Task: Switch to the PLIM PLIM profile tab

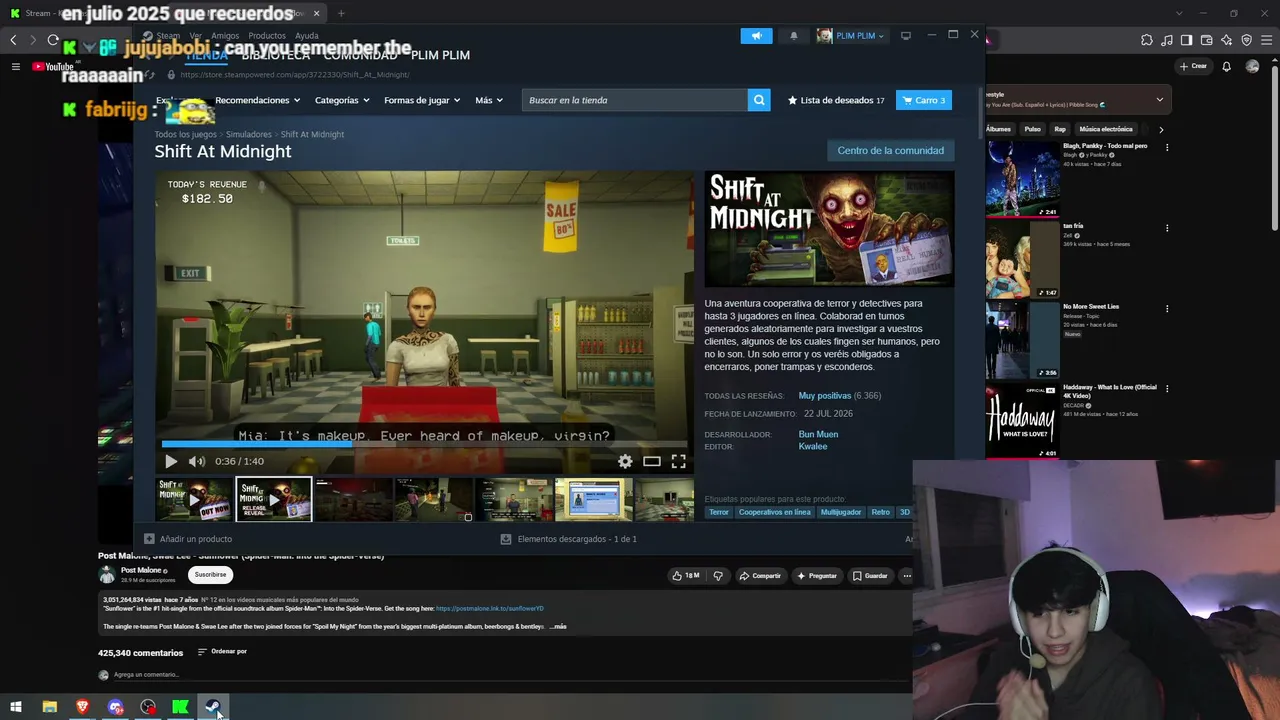Action: click(440, 55)
